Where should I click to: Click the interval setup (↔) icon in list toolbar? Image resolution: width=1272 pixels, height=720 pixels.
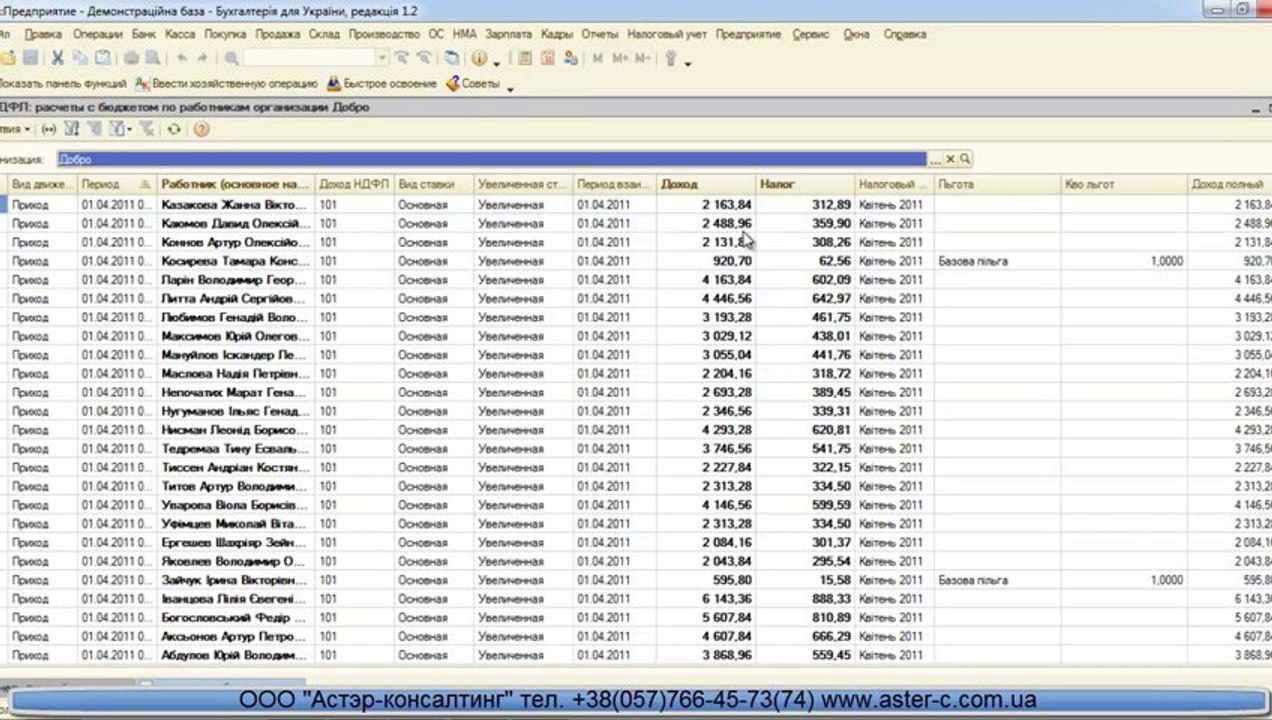(x=49, y=129)
